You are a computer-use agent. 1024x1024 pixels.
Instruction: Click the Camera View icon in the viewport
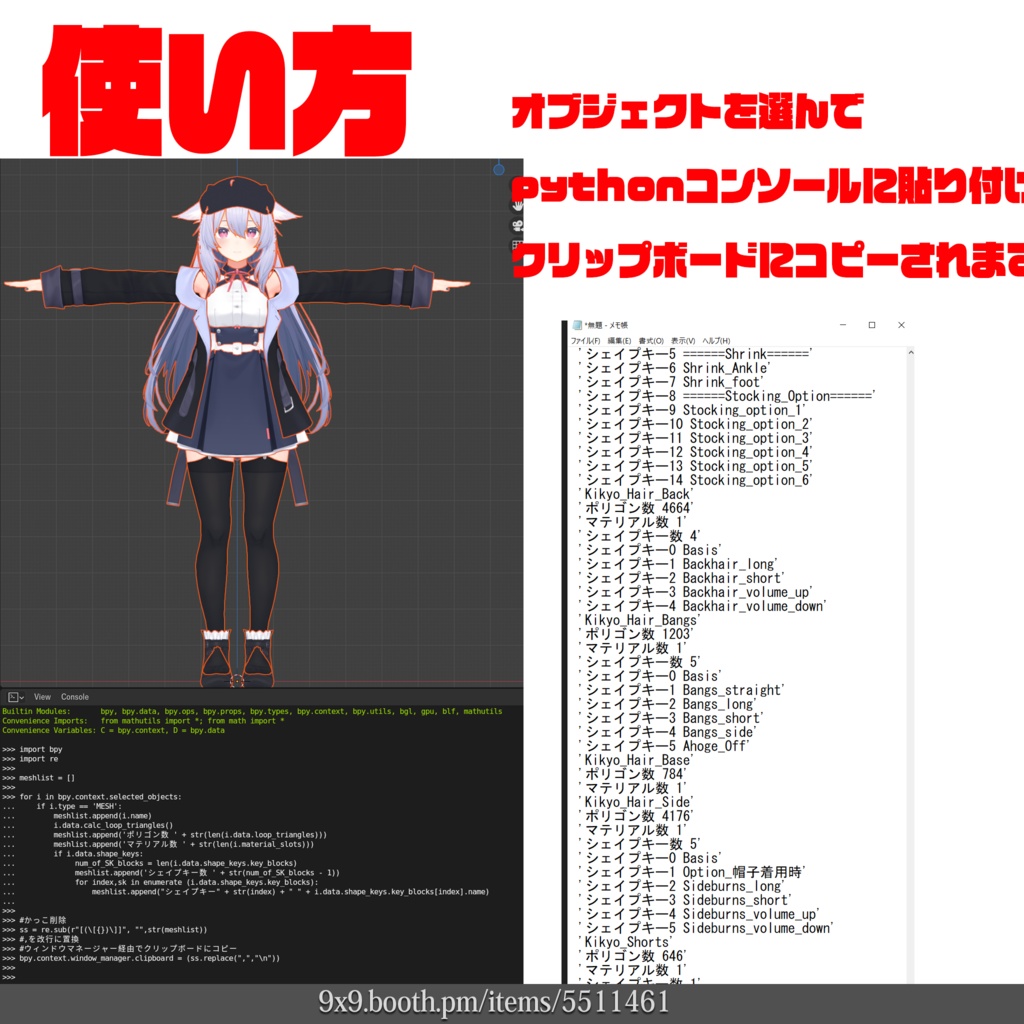(517, 226)
